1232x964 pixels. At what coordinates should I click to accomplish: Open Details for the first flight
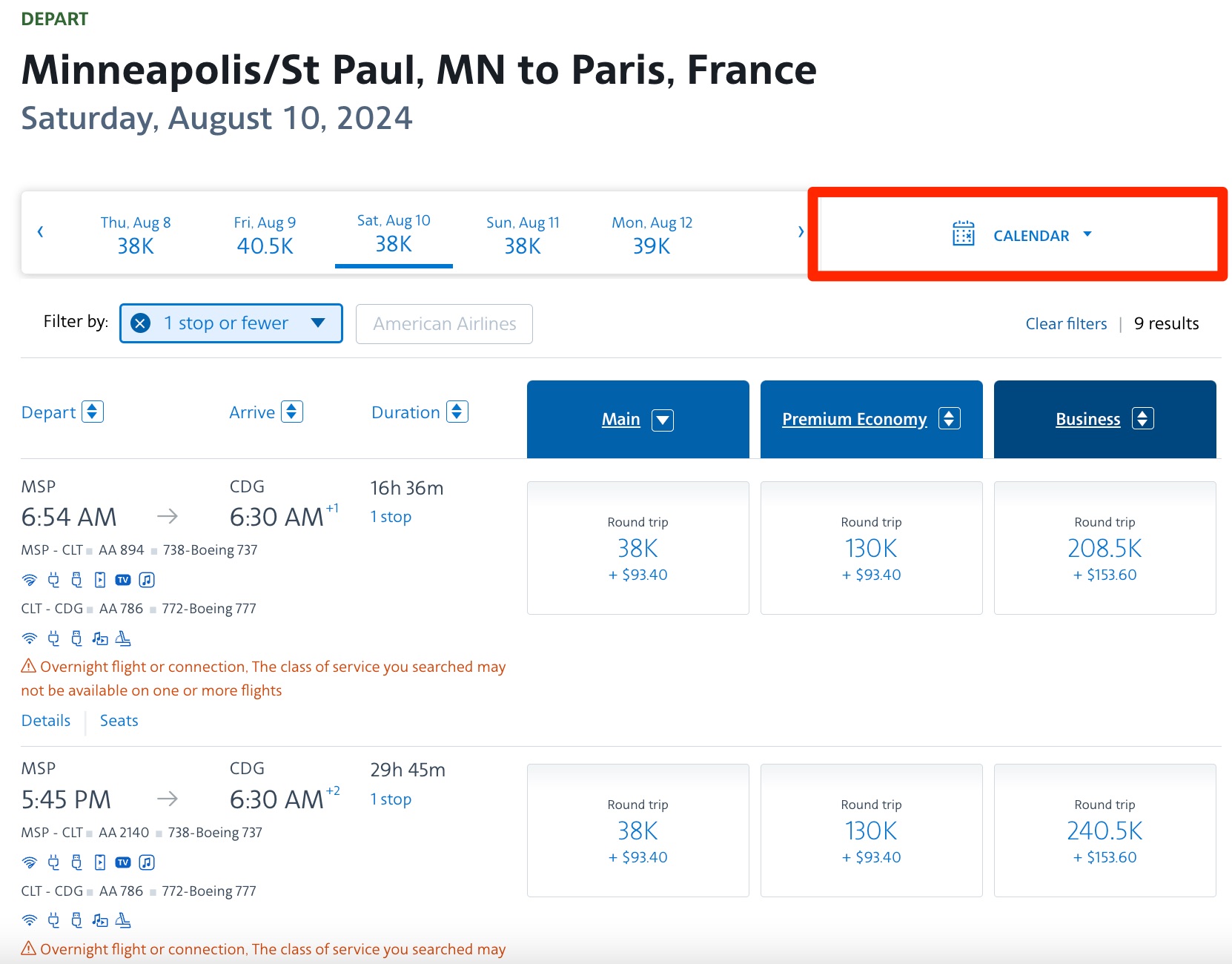[46, 721]
